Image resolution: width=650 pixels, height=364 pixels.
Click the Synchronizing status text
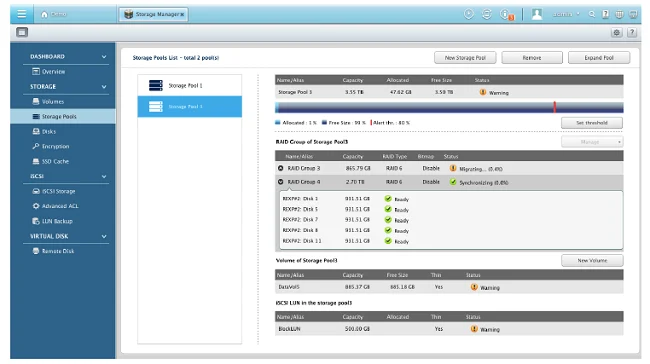(484, 182)
